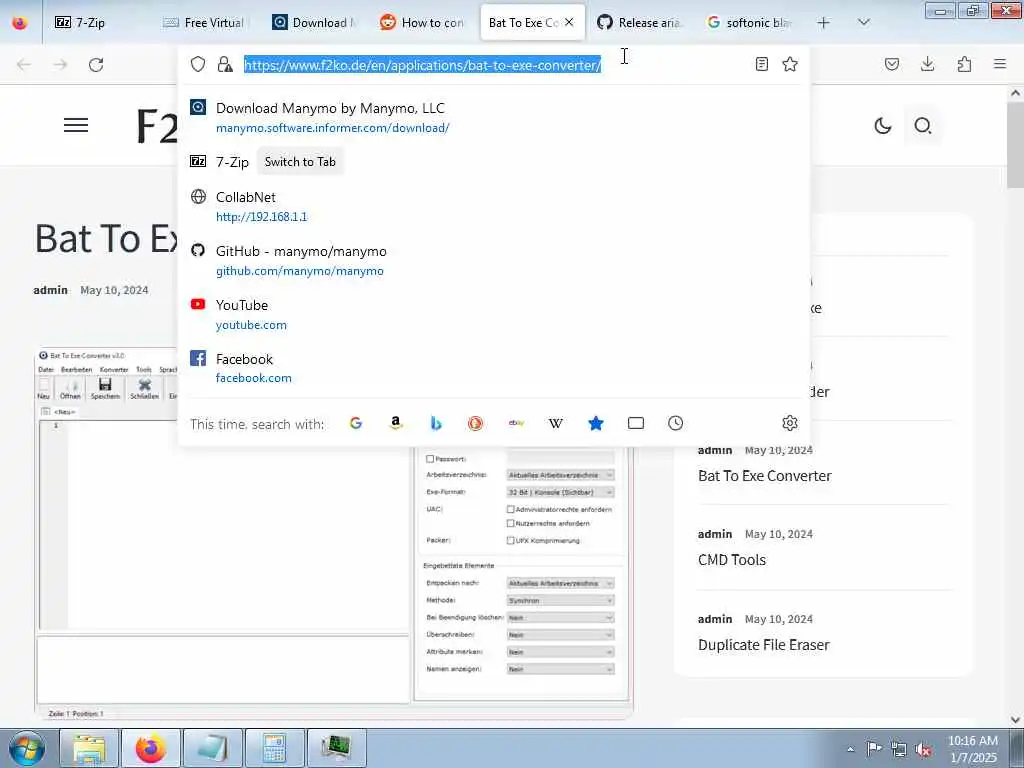Viewport: 1024px width, 768px height.
Task: Select the Facebook suggestion
Action: click(493, 368)
